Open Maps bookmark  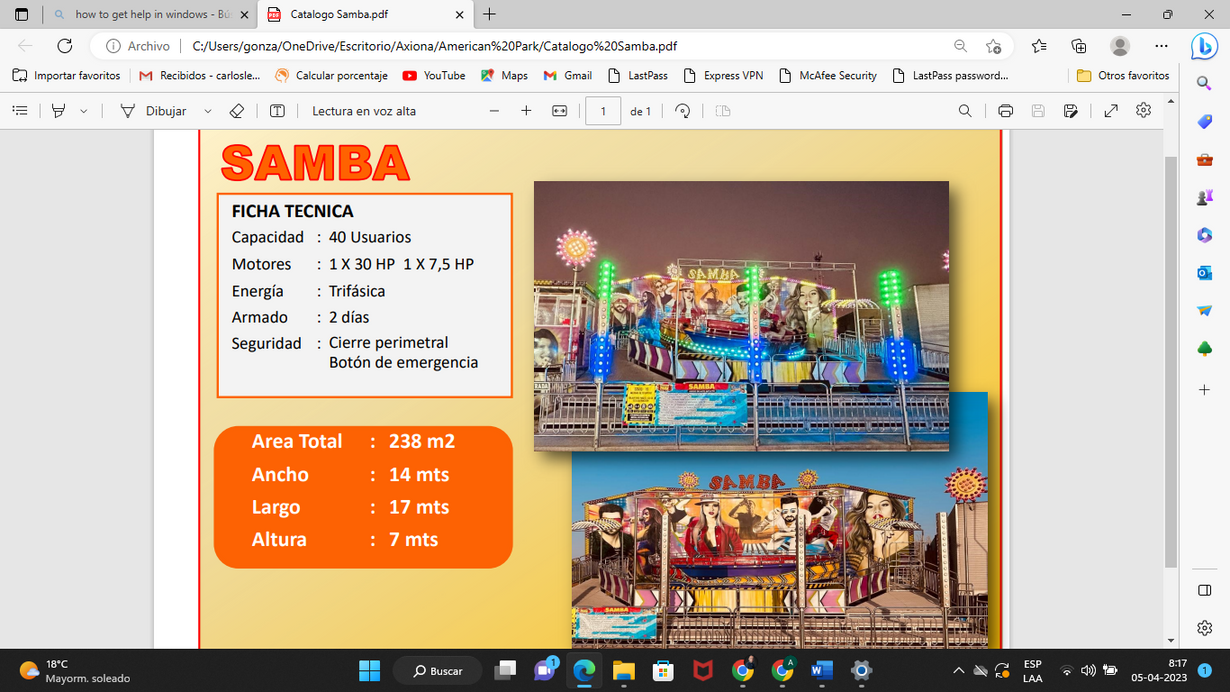click(504, 75)
